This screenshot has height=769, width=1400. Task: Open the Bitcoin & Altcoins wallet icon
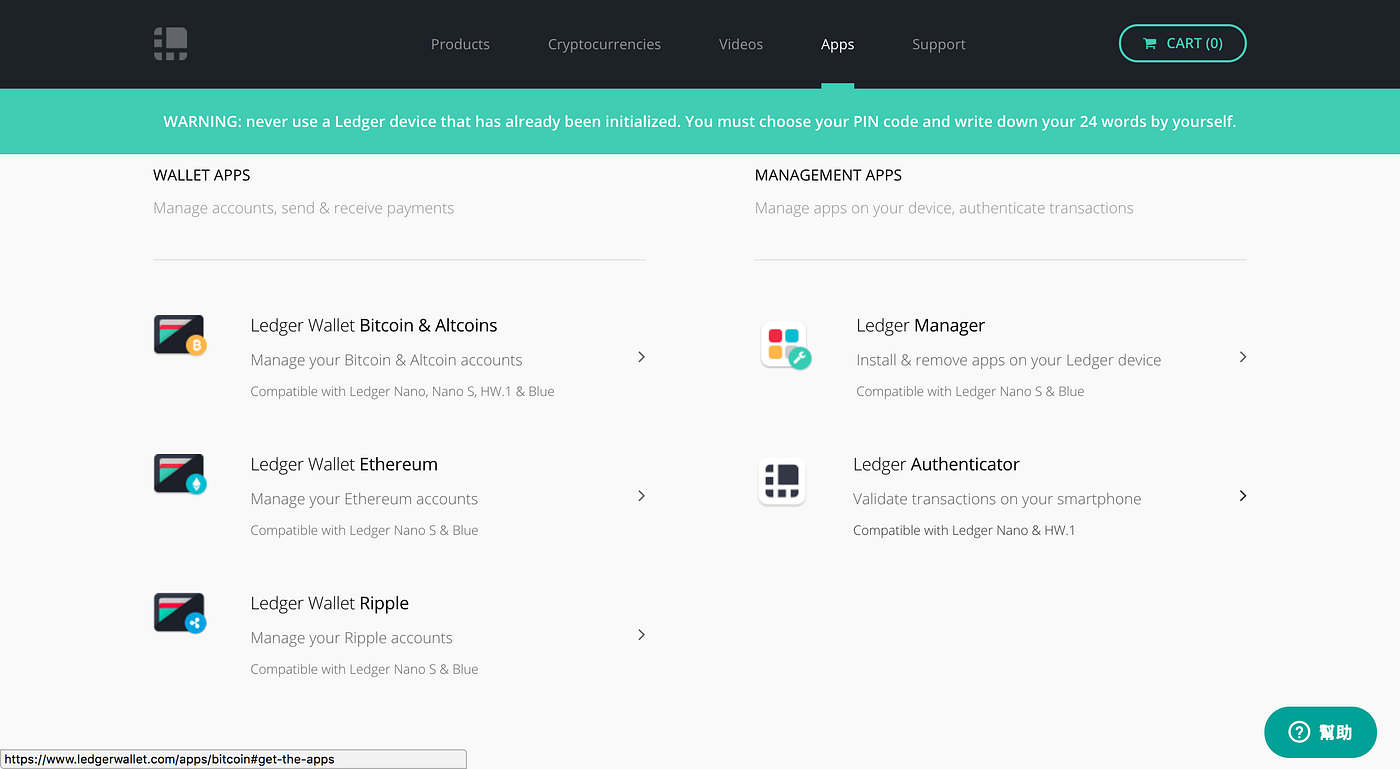180,336
